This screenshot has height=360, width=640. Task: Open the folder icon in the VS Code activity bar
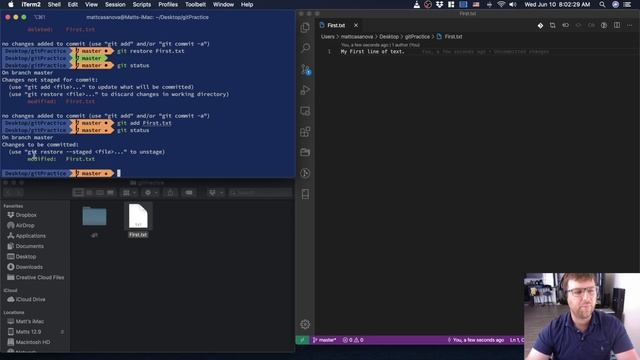tap(305, 152)
